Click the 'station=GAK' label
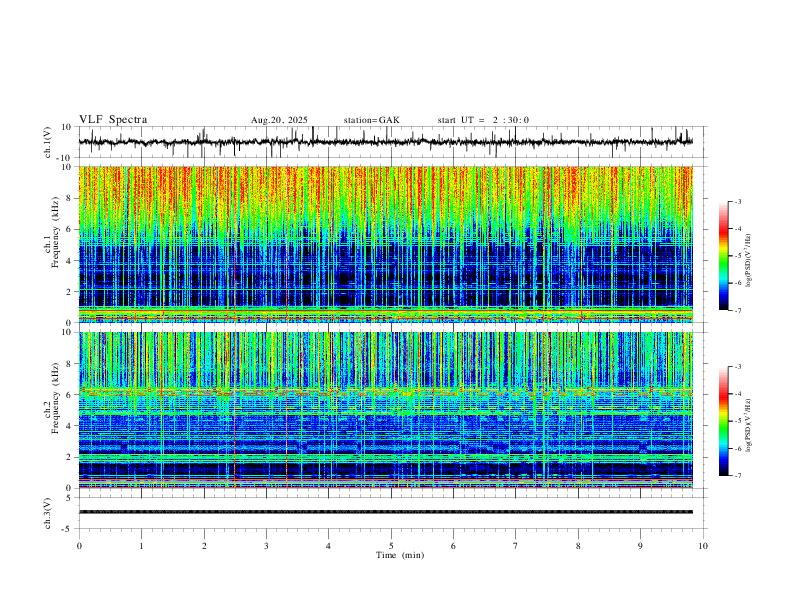 [x=372, y=120]
